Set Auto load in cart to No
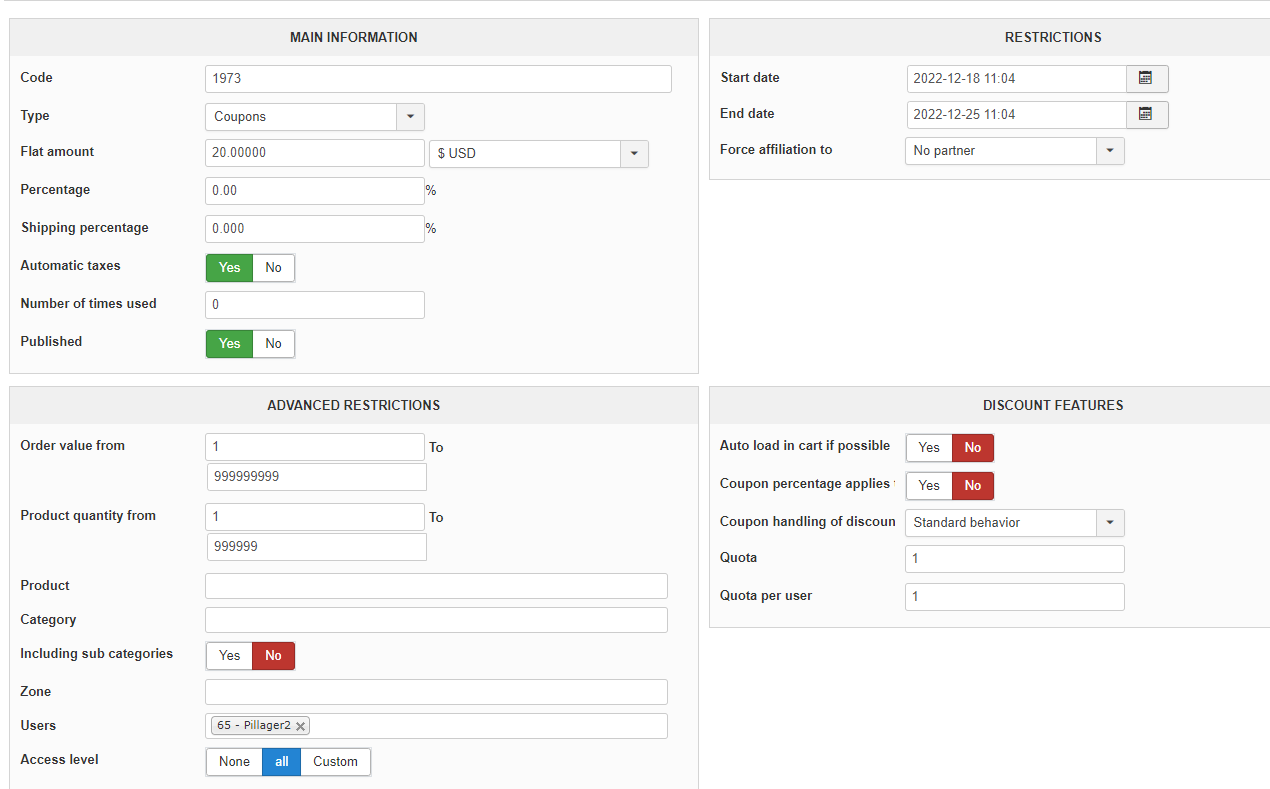Image resolution: width=1270 pixels, height=789 pixels. [973, 448]
